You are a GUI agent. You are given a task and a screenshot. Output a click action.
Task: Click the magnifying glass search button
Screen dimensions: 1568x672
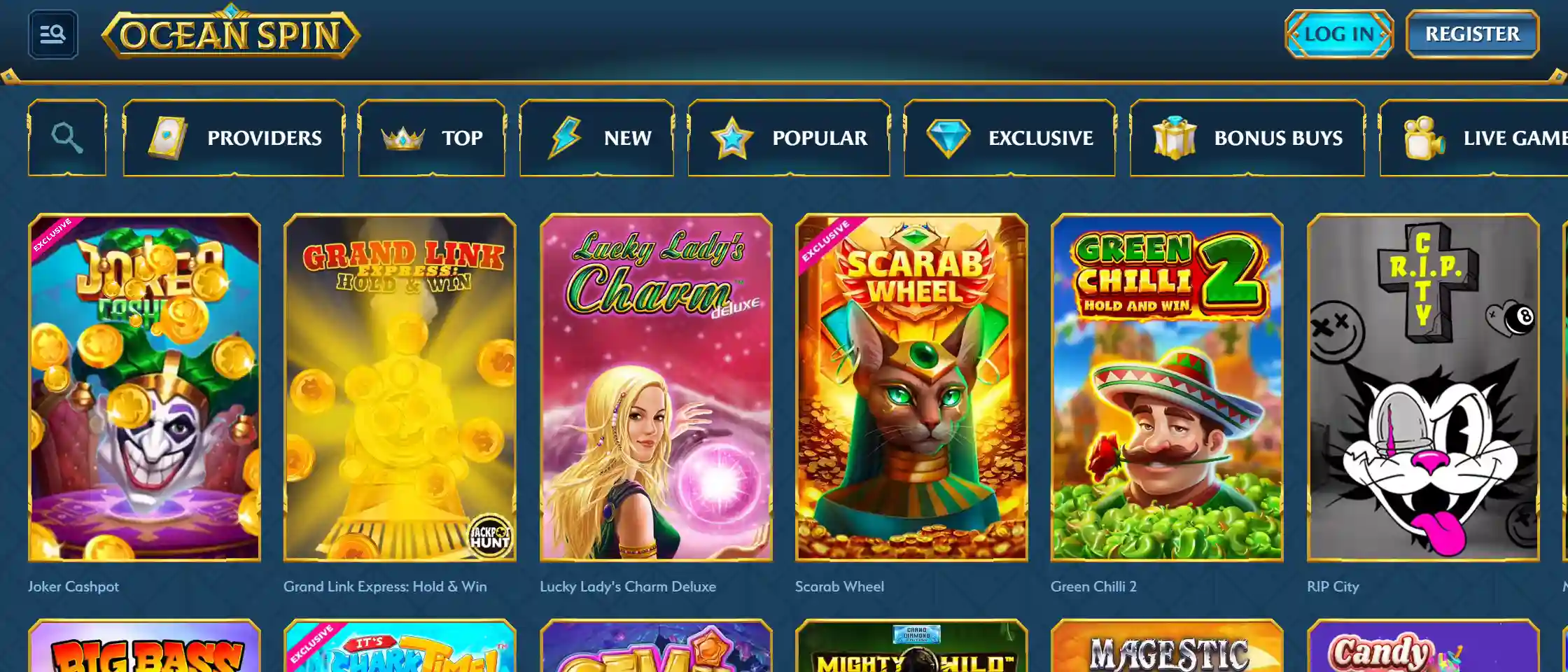click(x=67, y=138)
